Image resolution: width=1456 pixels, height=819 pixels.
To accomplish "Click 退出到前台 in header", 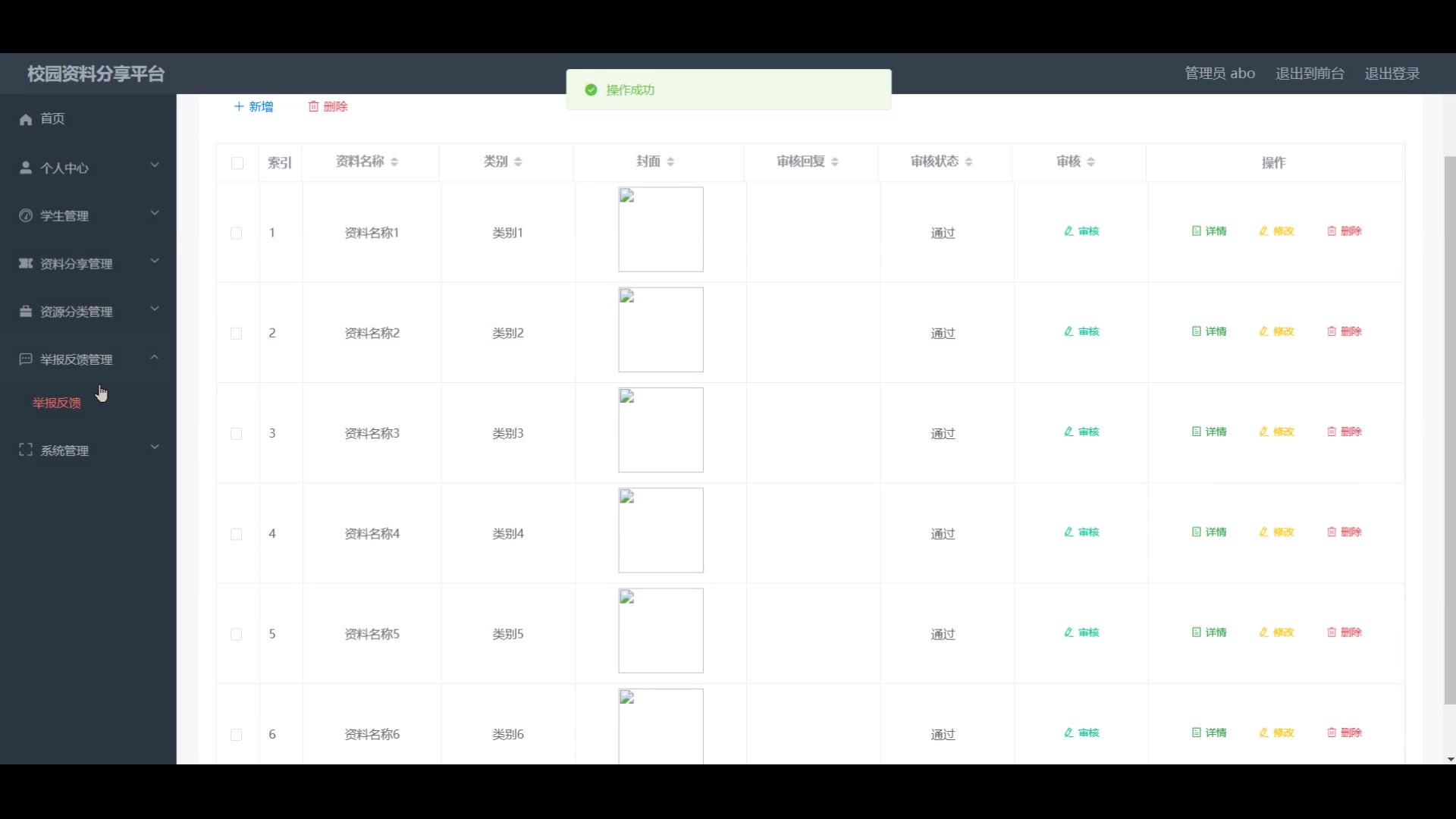I will coord(1310,74).
